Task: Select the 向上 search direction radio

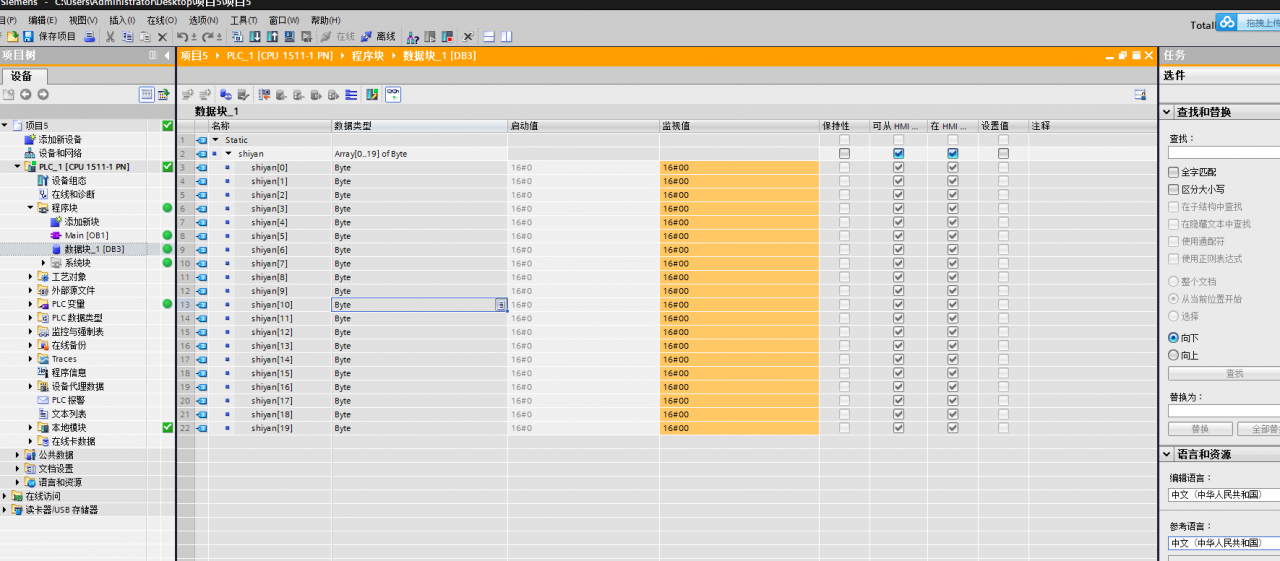Action: click(1174, 355)
